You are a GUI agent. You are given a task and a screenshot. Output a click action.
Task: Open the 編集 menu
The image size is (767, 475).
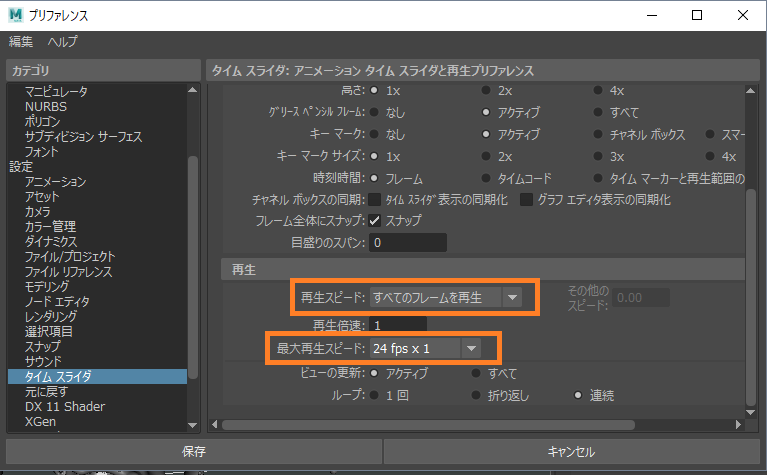(x=21, y=42)
